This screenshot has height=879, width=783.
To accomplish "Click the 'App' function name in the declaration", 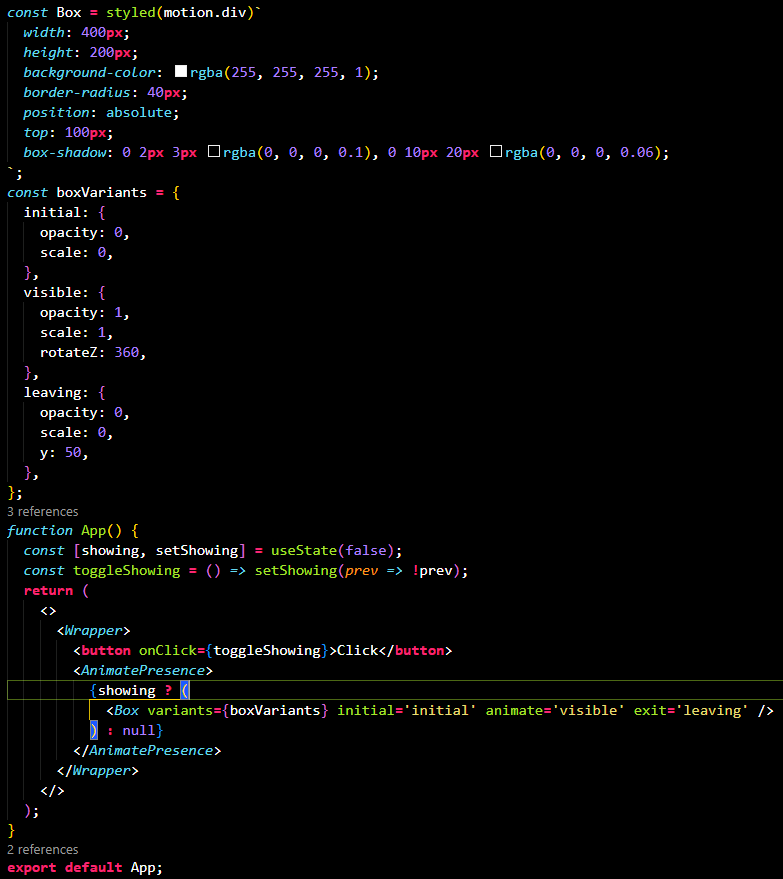I will tap(93, 530).
